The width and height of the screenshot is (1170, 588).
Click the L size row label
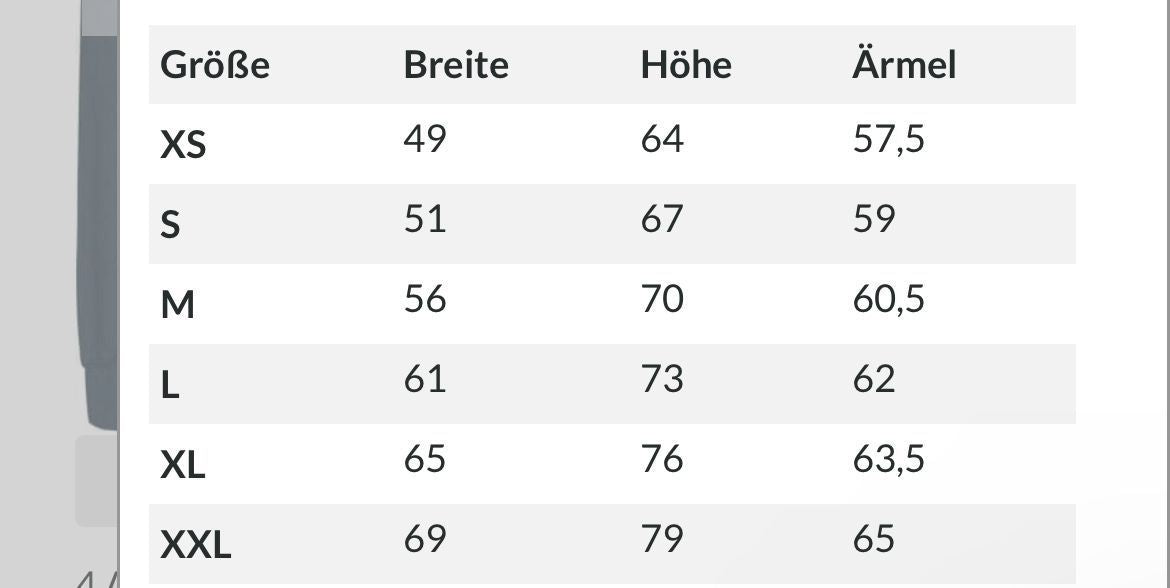[169, 384]
